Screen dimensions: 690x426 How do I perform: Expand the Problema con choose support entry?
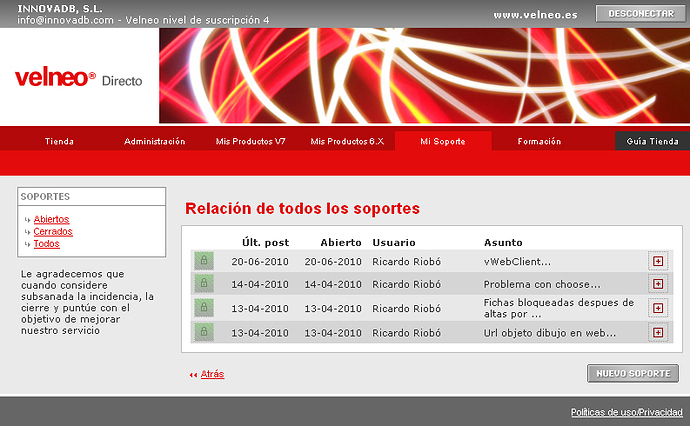pos(658,284)
